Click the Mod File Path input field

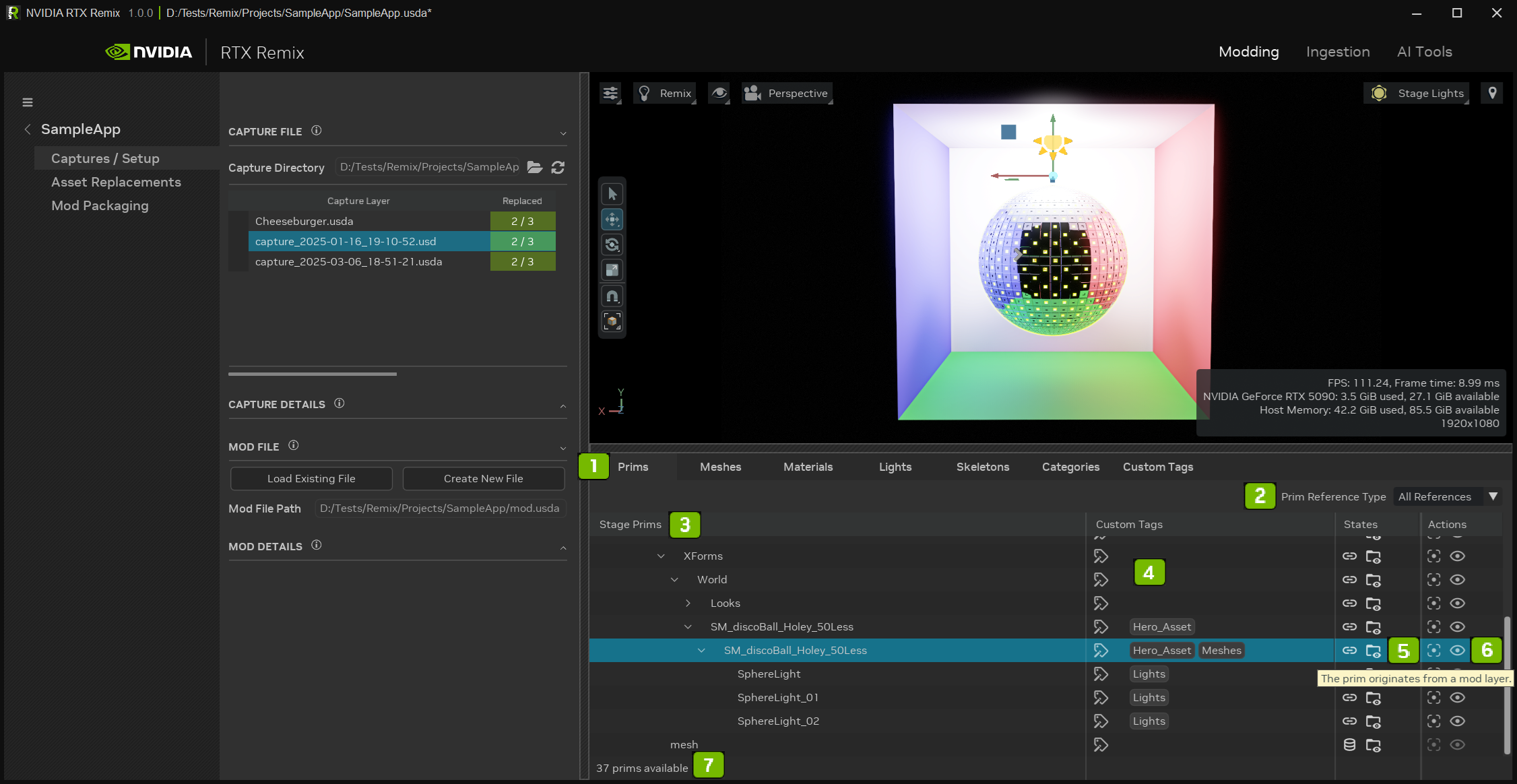pos(440,509)
